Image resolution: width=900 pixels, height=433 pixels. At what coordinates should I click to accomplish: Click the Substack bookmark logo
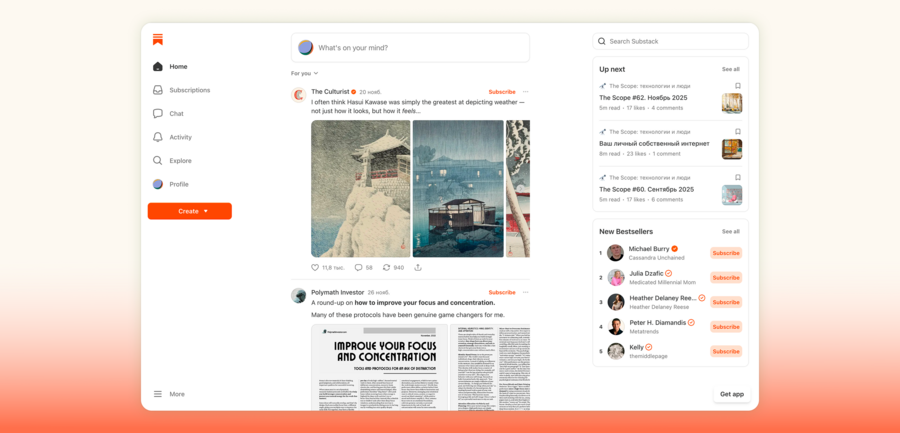[158, 40]
